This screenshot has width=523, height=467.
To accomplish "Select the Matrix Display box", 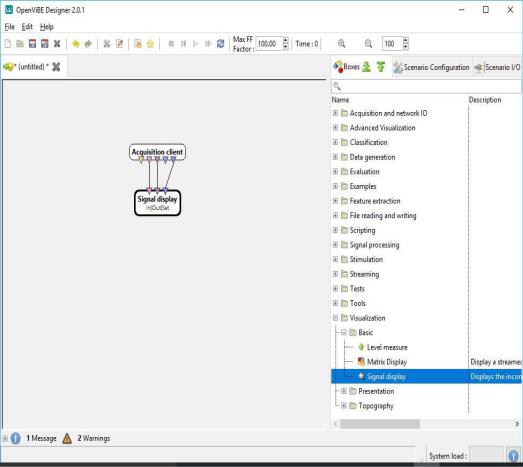I will pyautogui.click(x=387, y=362).
